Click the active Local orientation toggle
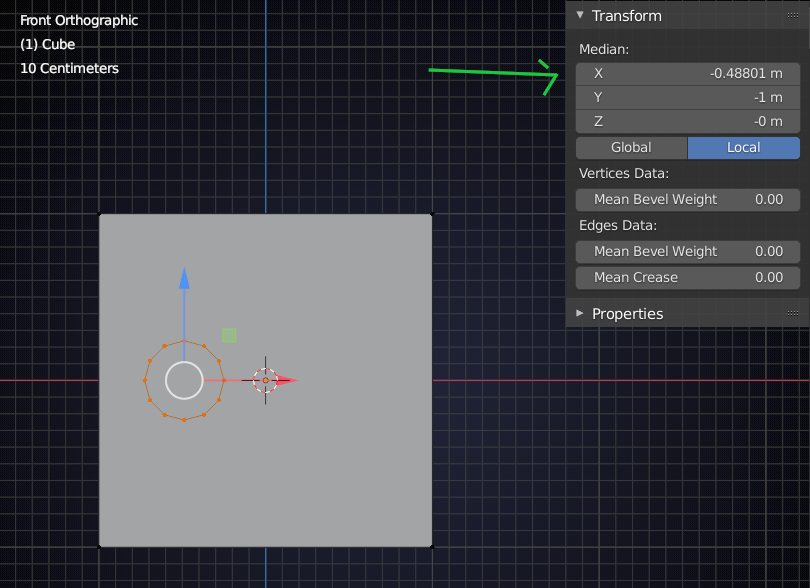Image resolution: width=810 pixels, height=588 pixels. (744, 147)
